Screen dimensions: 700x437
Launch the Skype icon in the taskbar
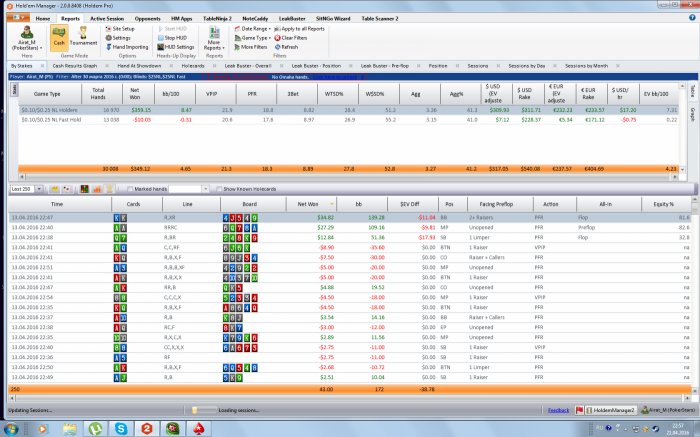pyautogui.click(x=121, y=429)
